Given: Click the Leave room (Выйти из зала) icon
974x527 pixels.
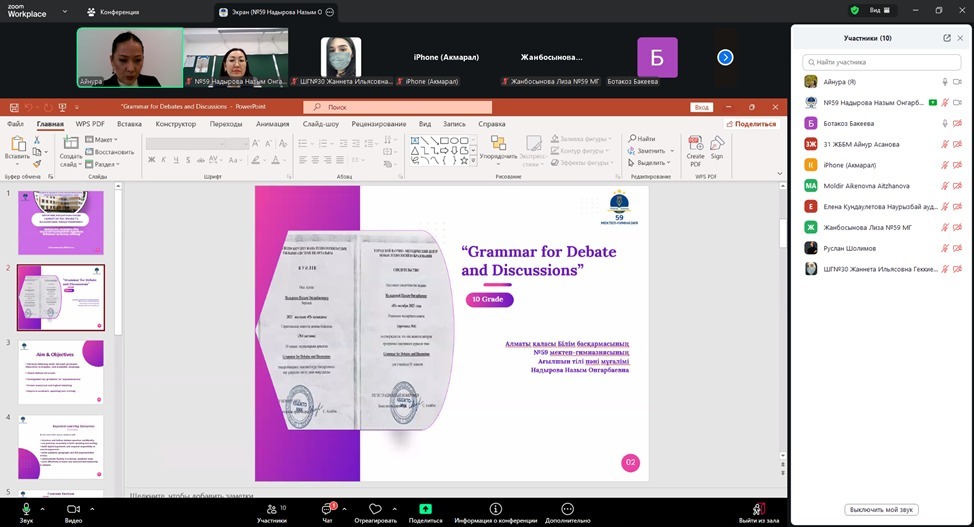Looking at the screenshot, I should [x=760, y=510].
